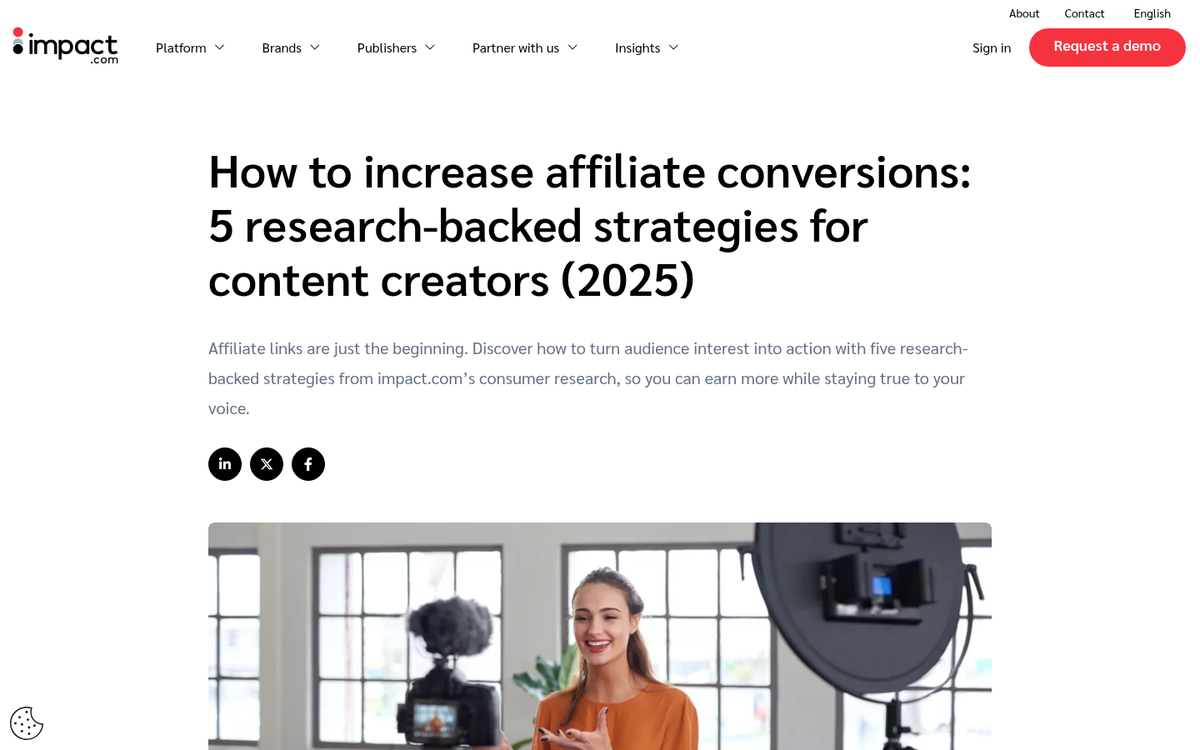This screenshot has height=750, width=1200.
Task: Expand the Partner with us dropdown
Action: coord(524,48)
